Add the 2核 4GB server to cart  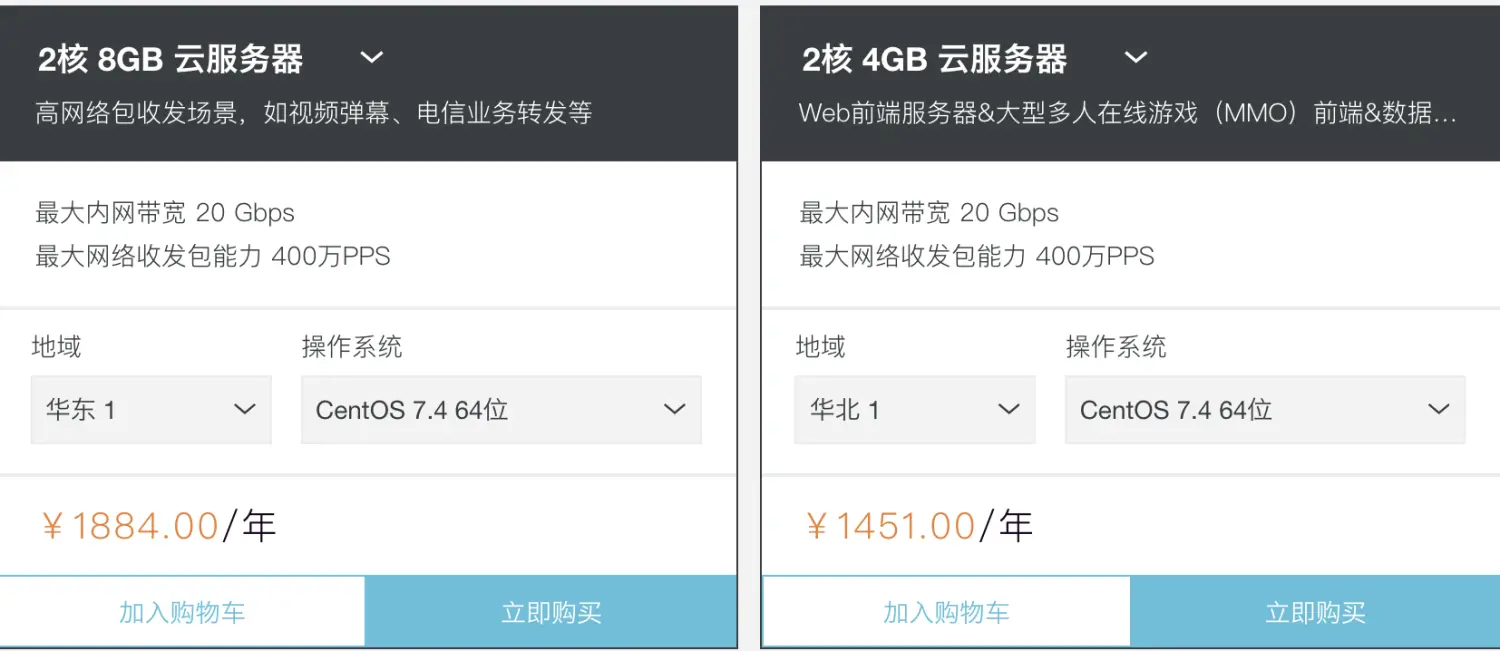coord(946,612)
